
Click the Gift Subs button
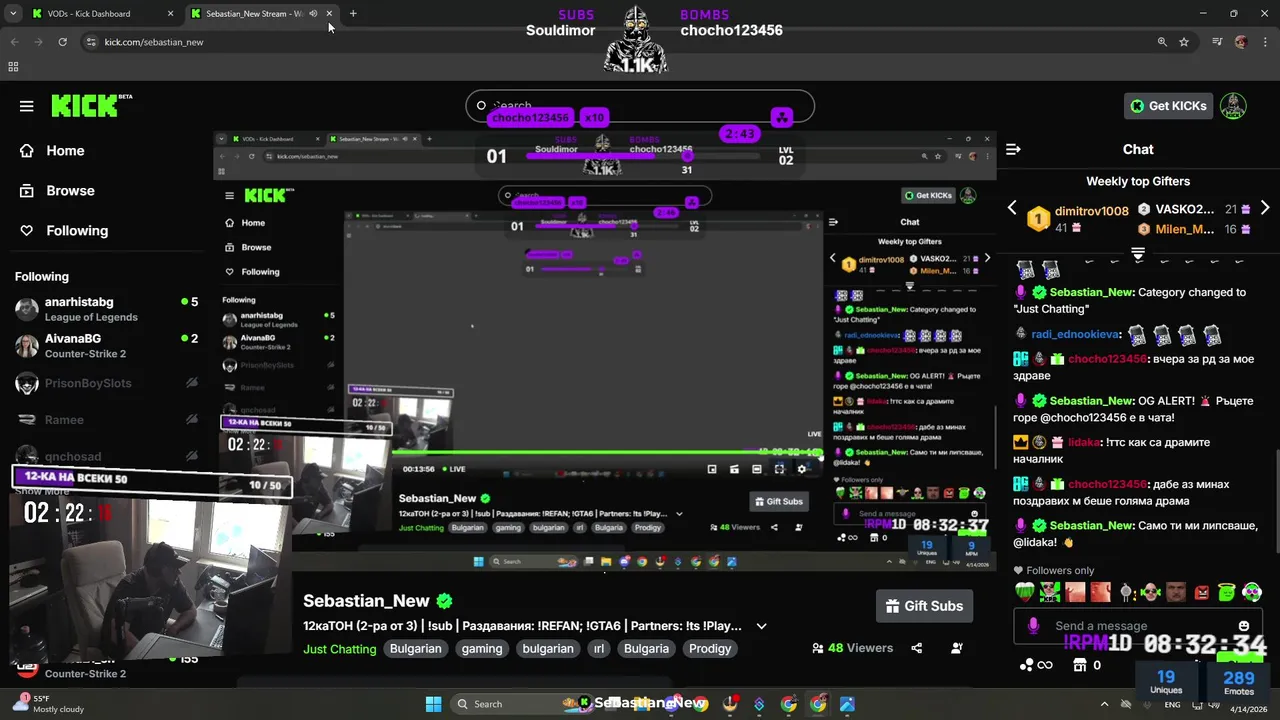924,606
